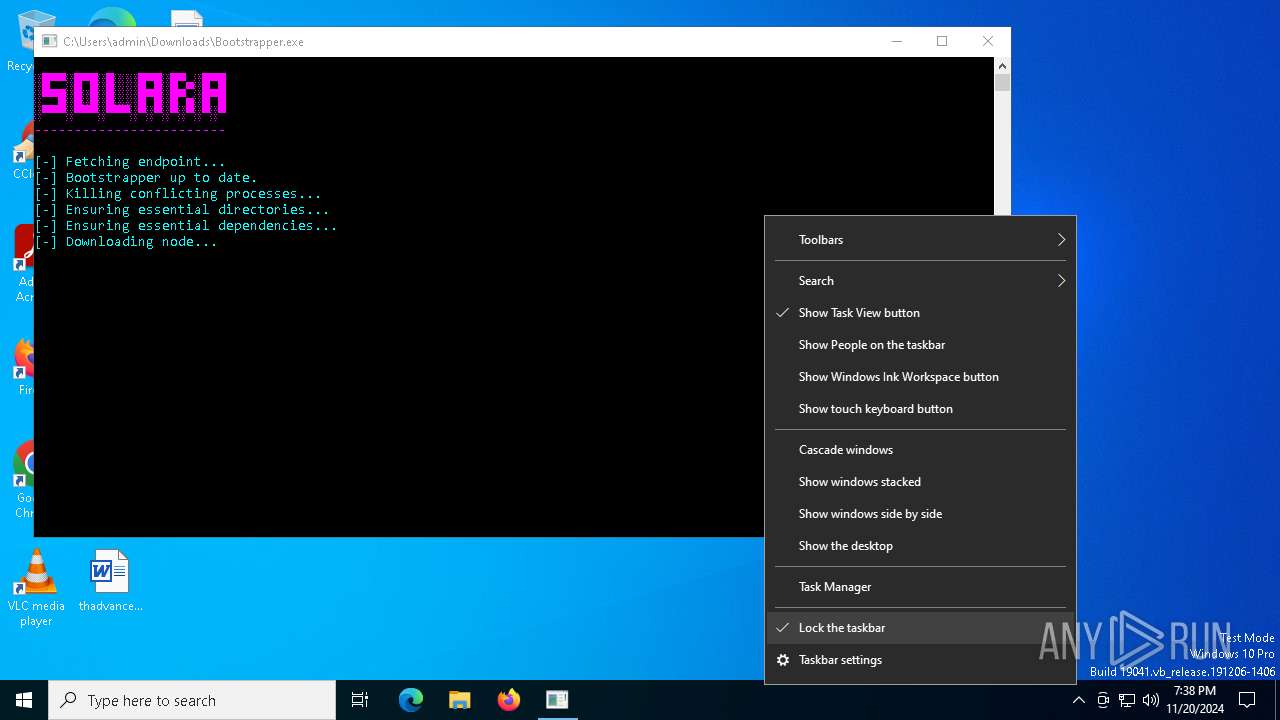Click the 'Fetching endpoint...' console line
This screenshot has height=720, width=1280.
click(130, 162)
